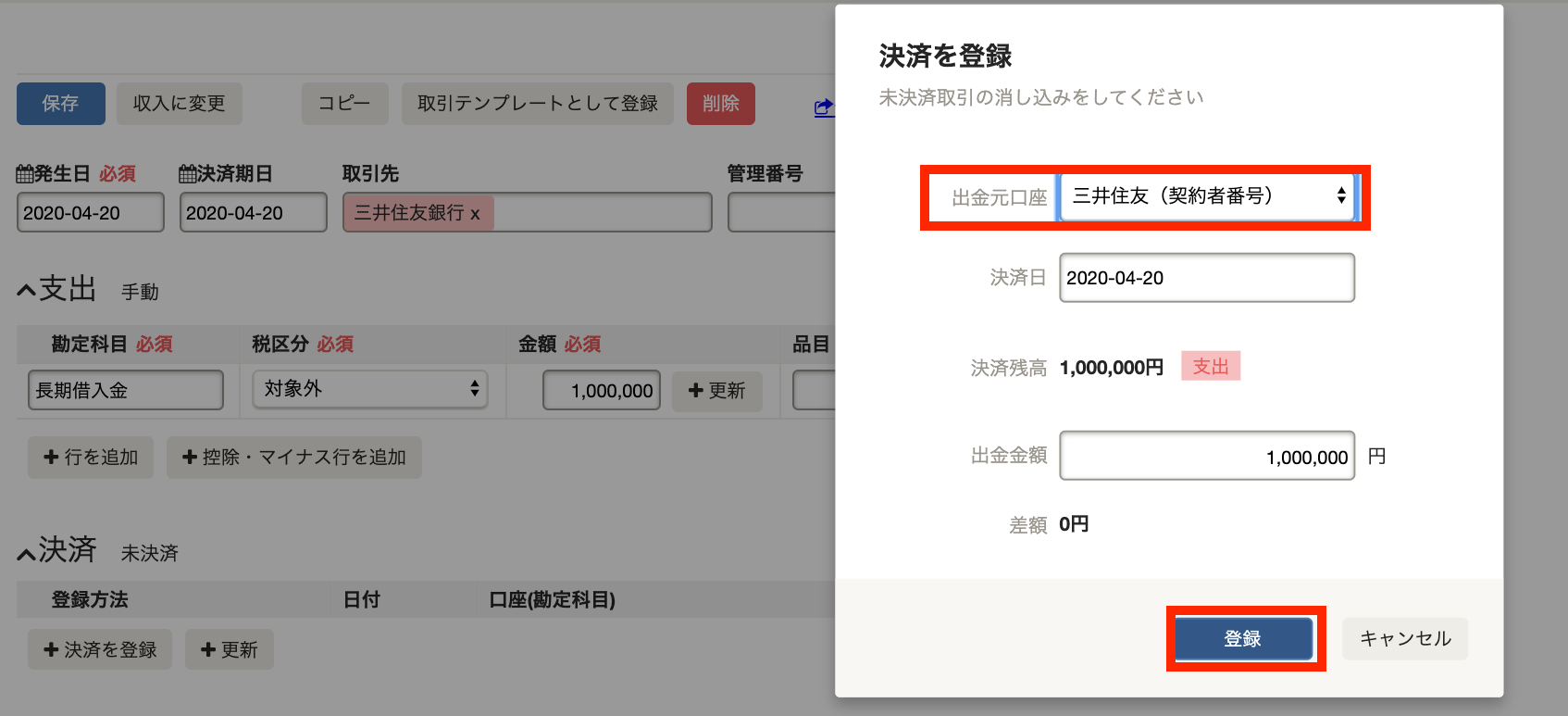Click the 支出 label badge in dialog

(1211, 367)
